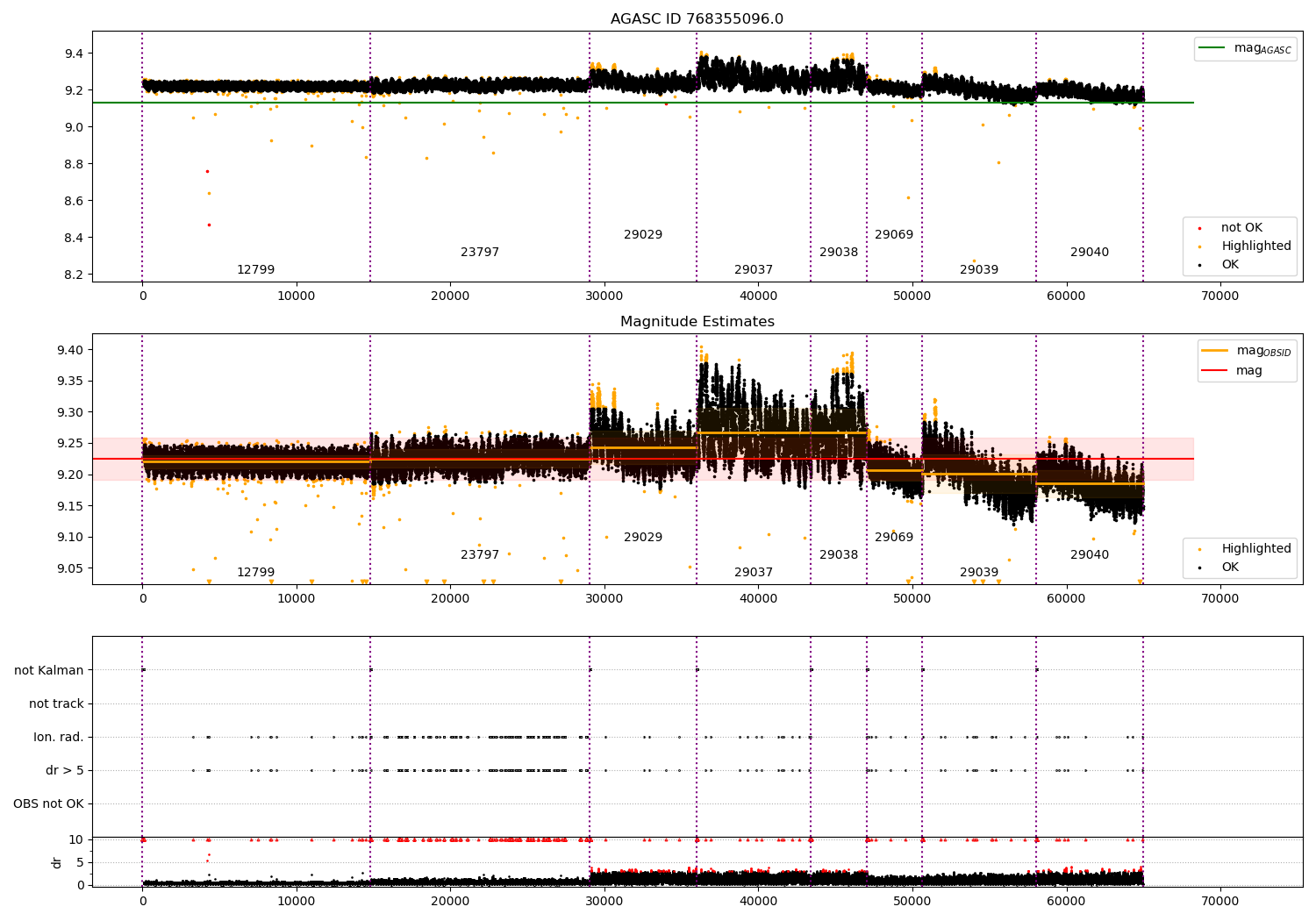This screenshot has width=1316, height=921.
Task: Select the 10000 x-axis tick under the top plot
Action: tap(297, 296)
